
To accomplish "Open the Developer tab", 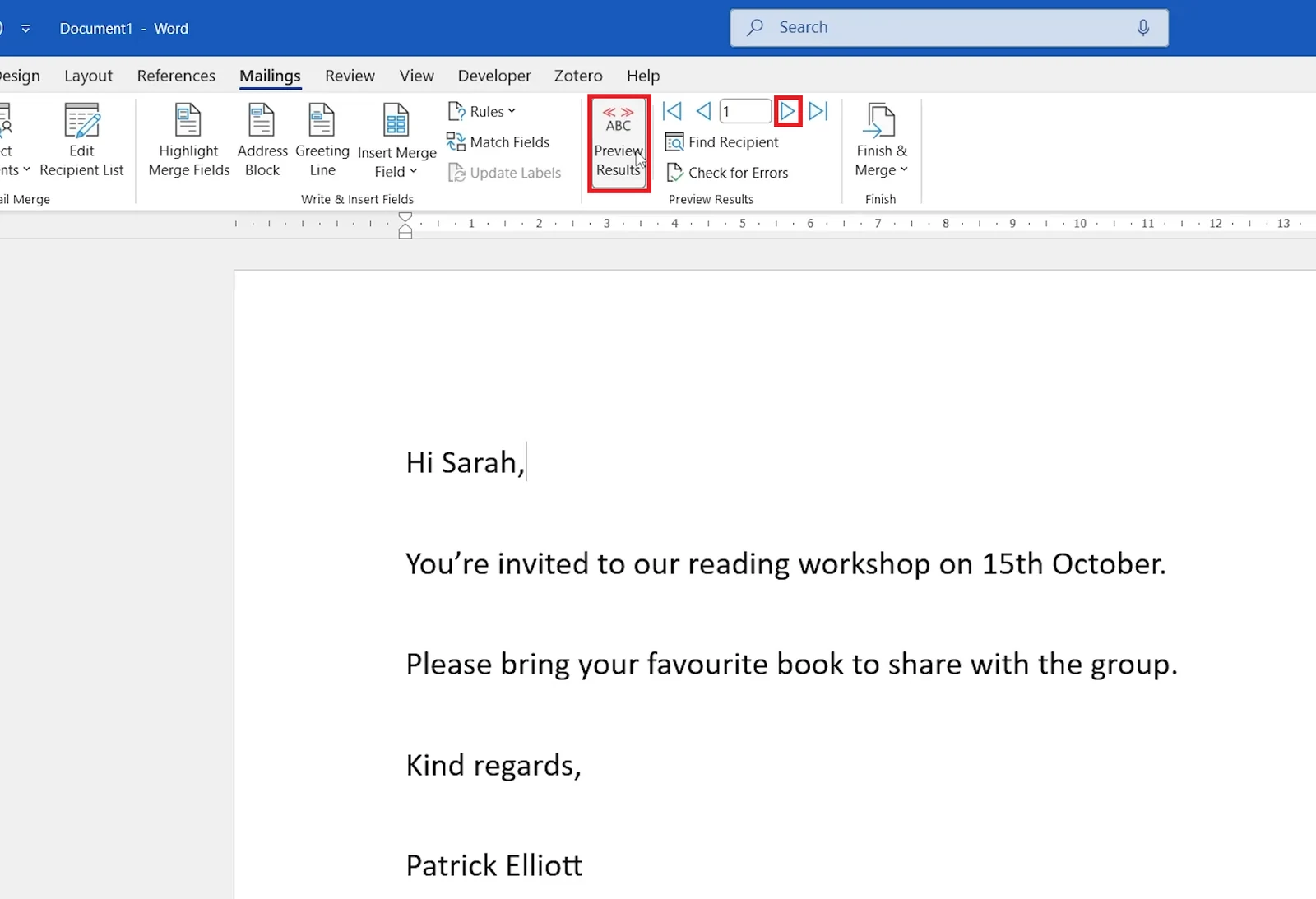I will [494, 76].
